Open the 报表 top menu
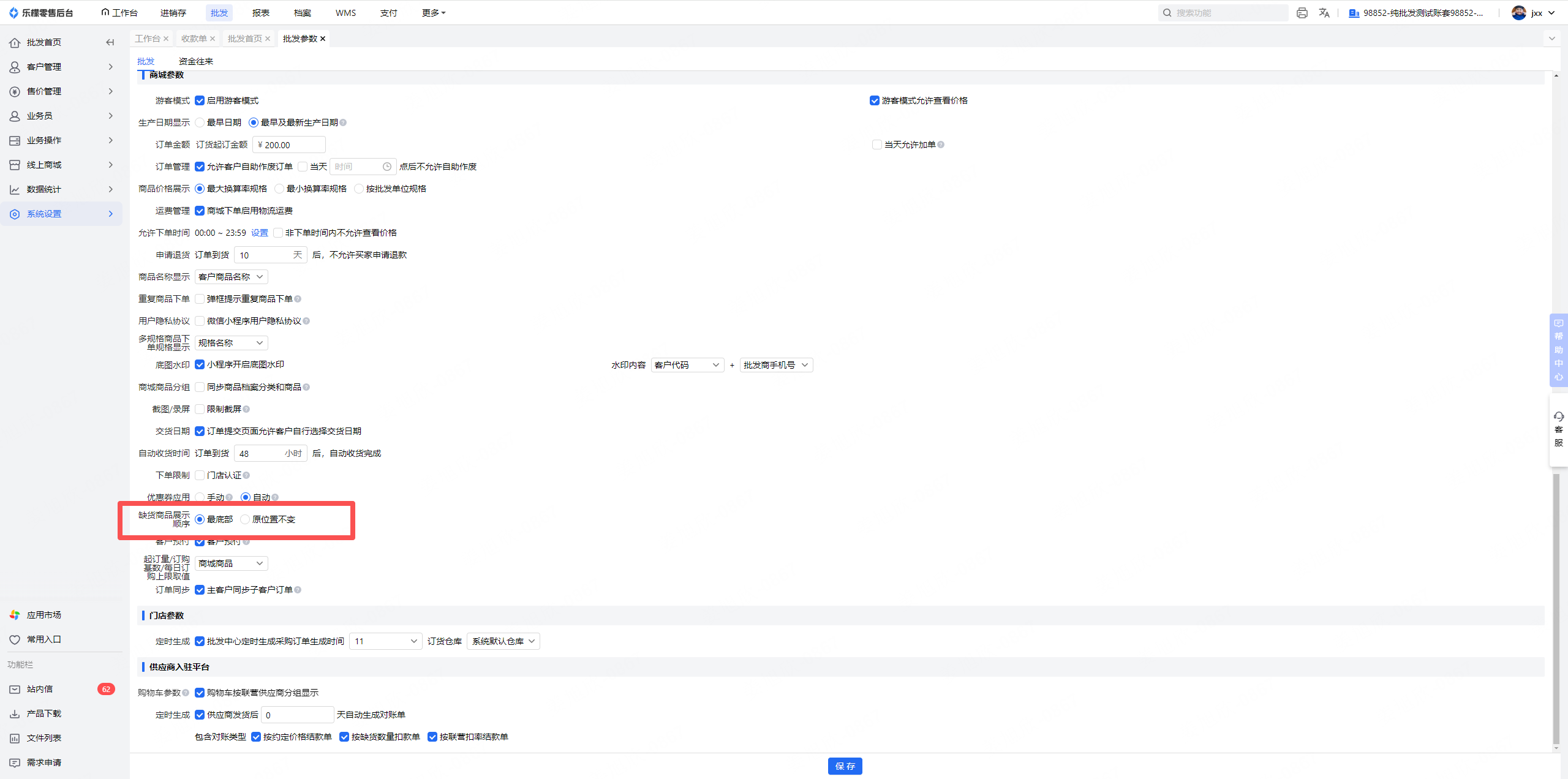1568x779 pixels. coord(260,13)
